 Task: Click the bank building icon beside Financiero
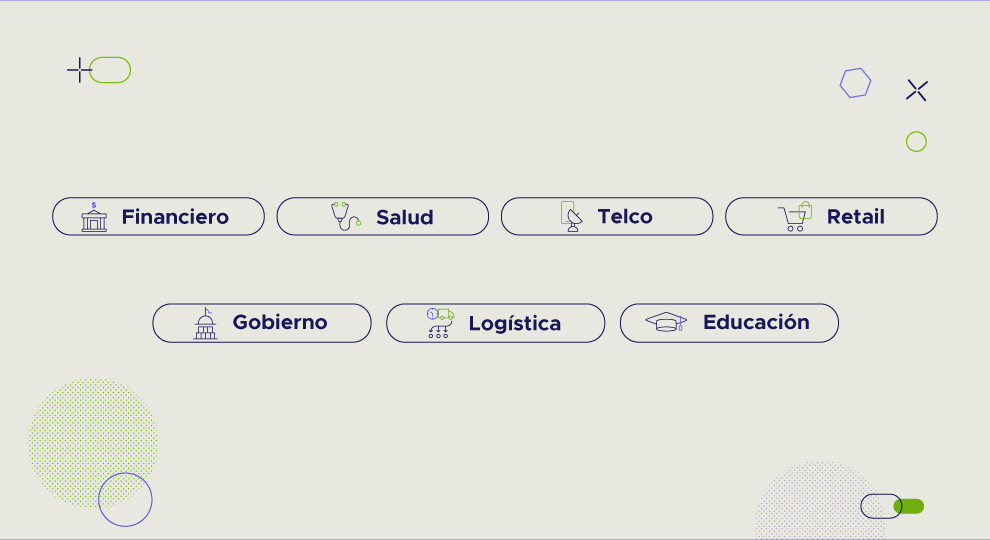pos(94,217)
